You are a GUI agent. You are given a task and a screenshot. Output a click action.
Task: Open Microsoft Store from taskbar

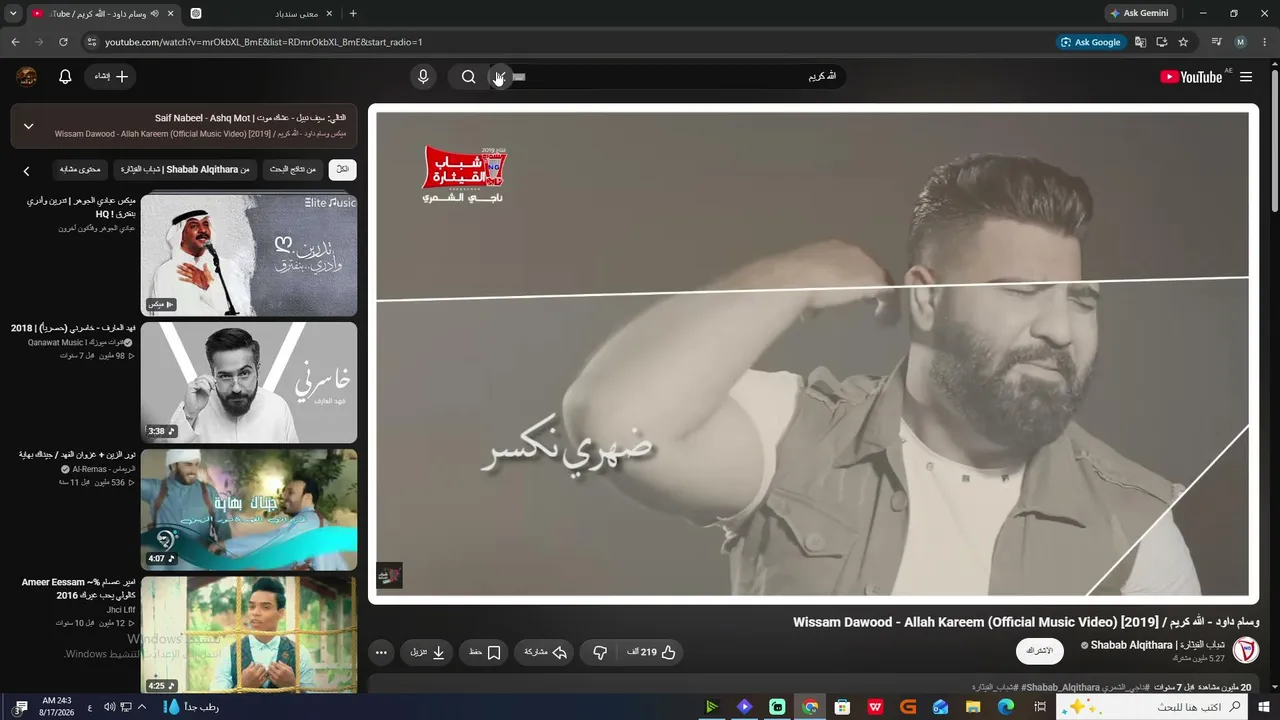(842, 707)
